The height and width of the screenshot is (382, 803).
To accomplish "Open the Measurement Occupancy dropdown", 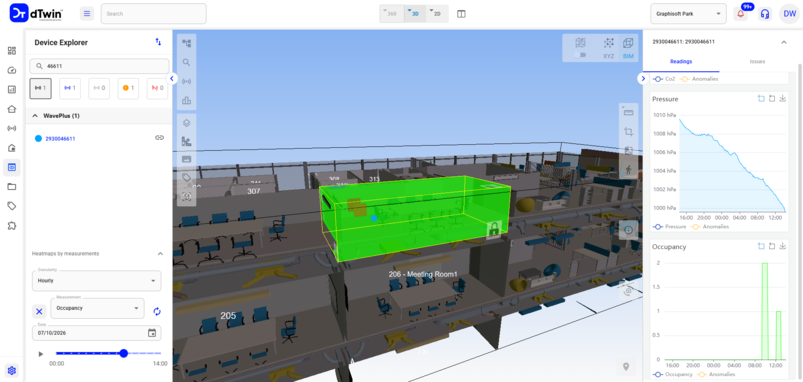I will pyautogui.click(x=97, y=308).
